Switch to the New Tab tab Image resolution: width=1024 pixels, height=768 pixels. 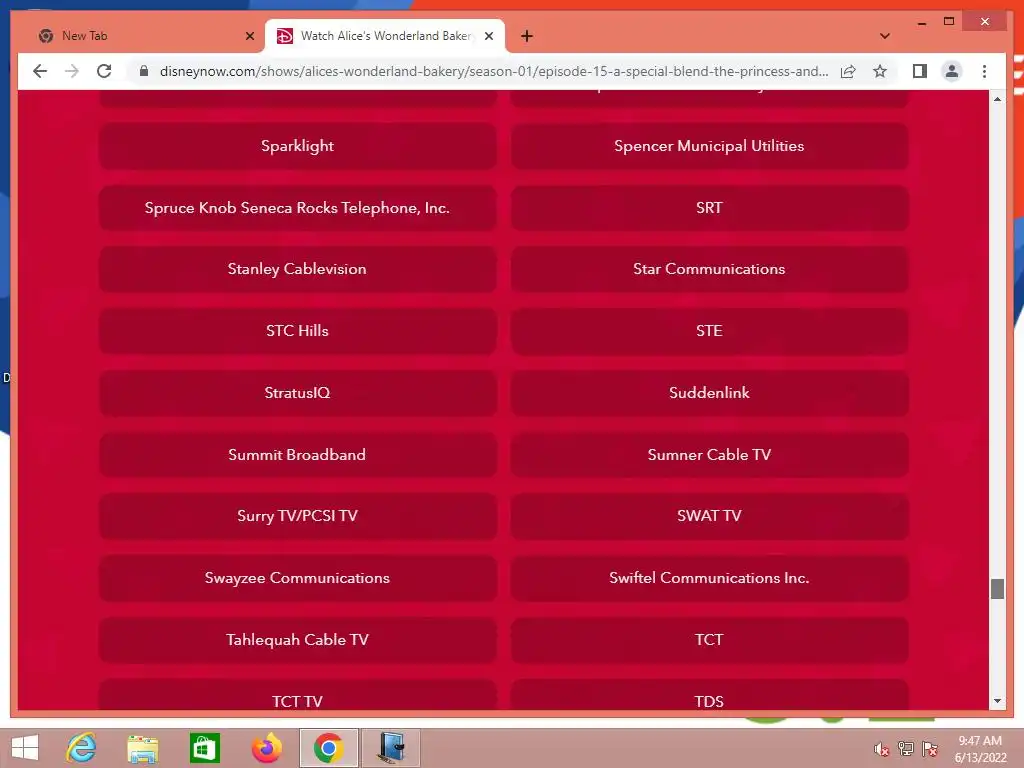[x=145, y=36]
